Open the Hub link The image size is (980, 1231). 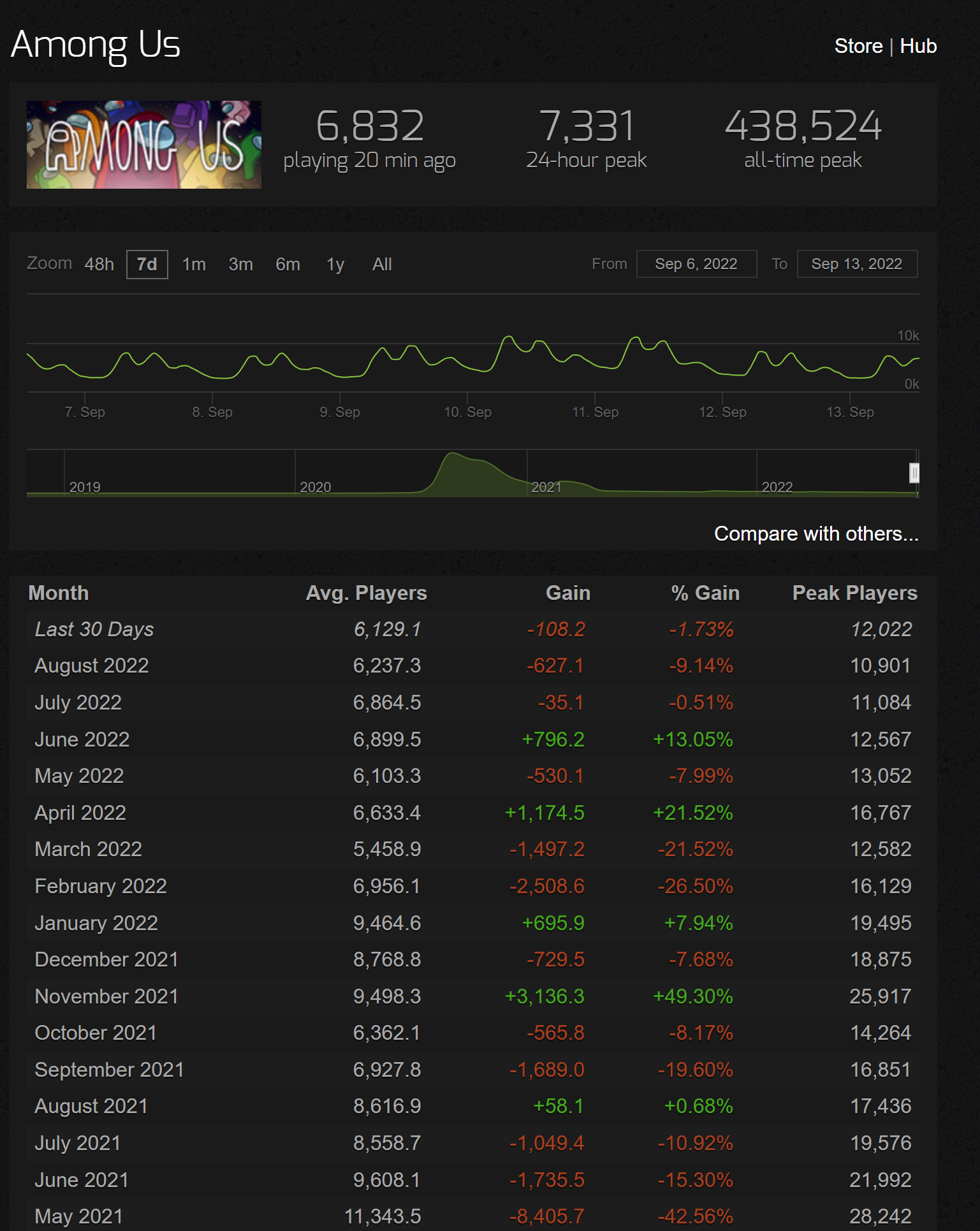tap(918, 46)
